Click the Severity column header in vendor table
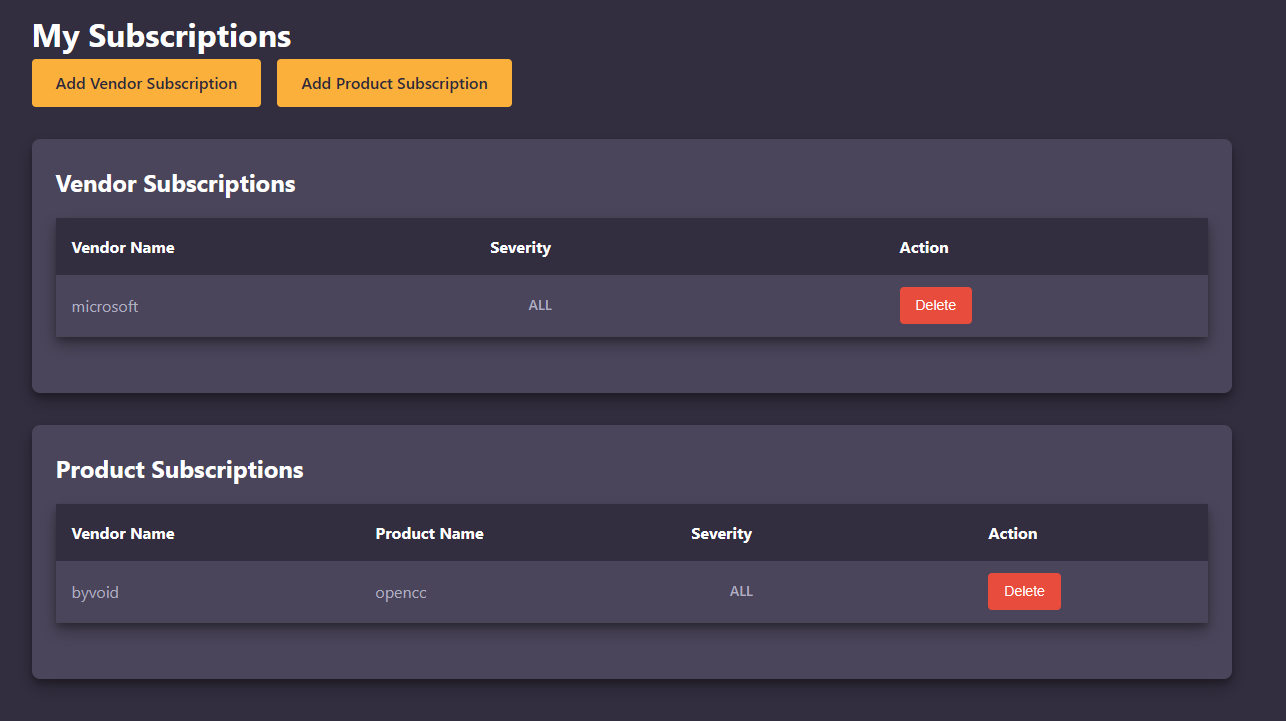 [x=520, y=247]
